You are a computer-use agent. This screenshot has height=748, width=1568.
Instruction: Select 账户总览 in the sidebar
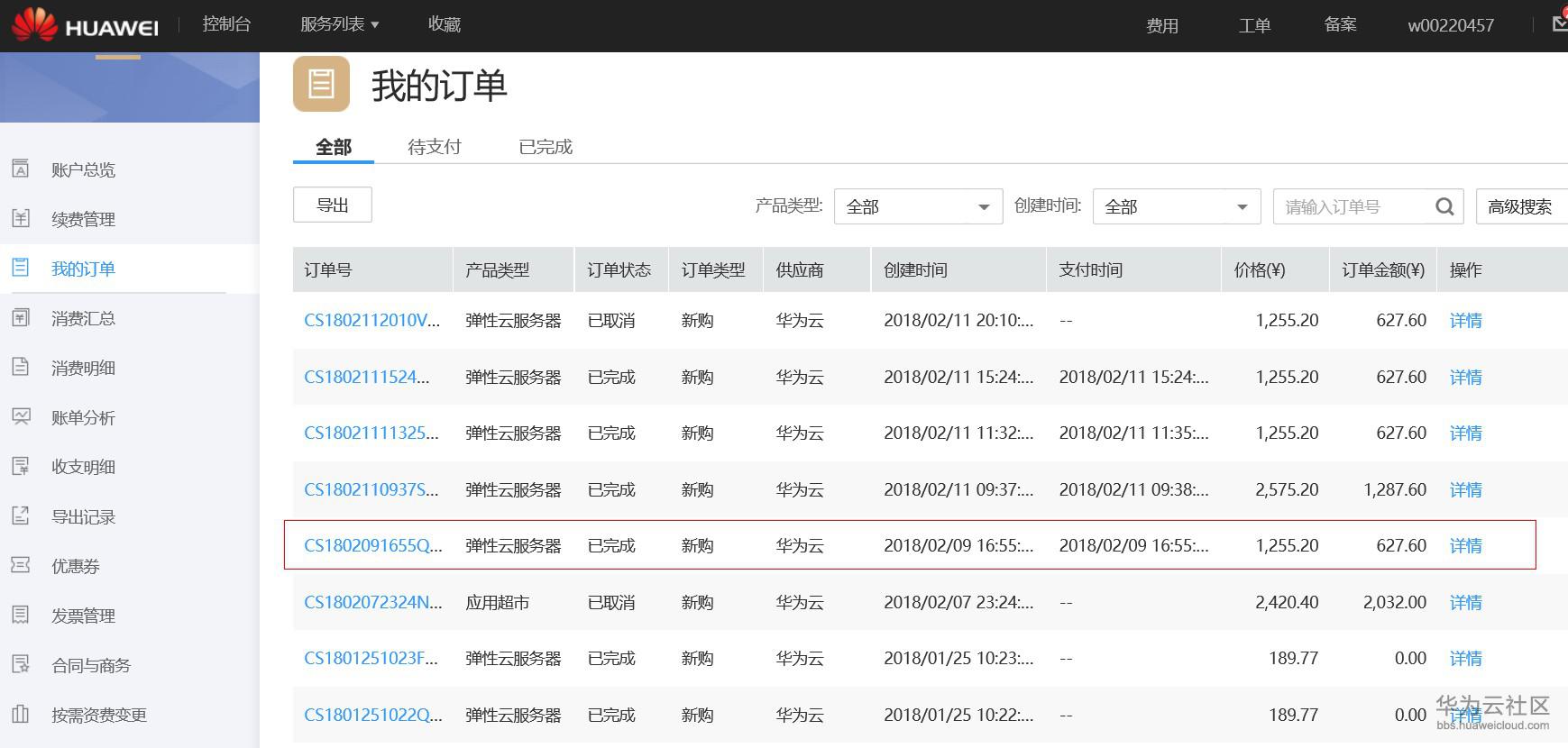coord(83,169)
